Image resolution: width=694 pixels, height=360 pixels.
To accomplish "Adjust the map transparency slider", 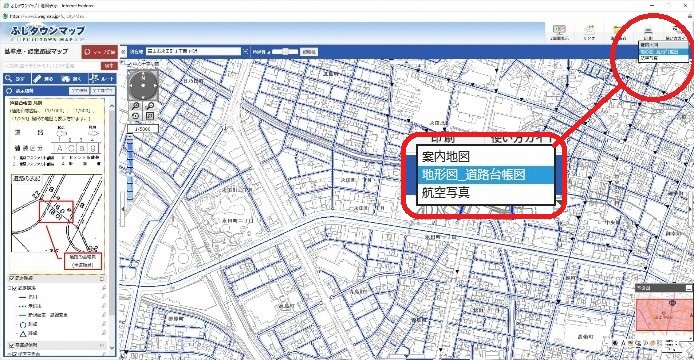I will [286, 52].
